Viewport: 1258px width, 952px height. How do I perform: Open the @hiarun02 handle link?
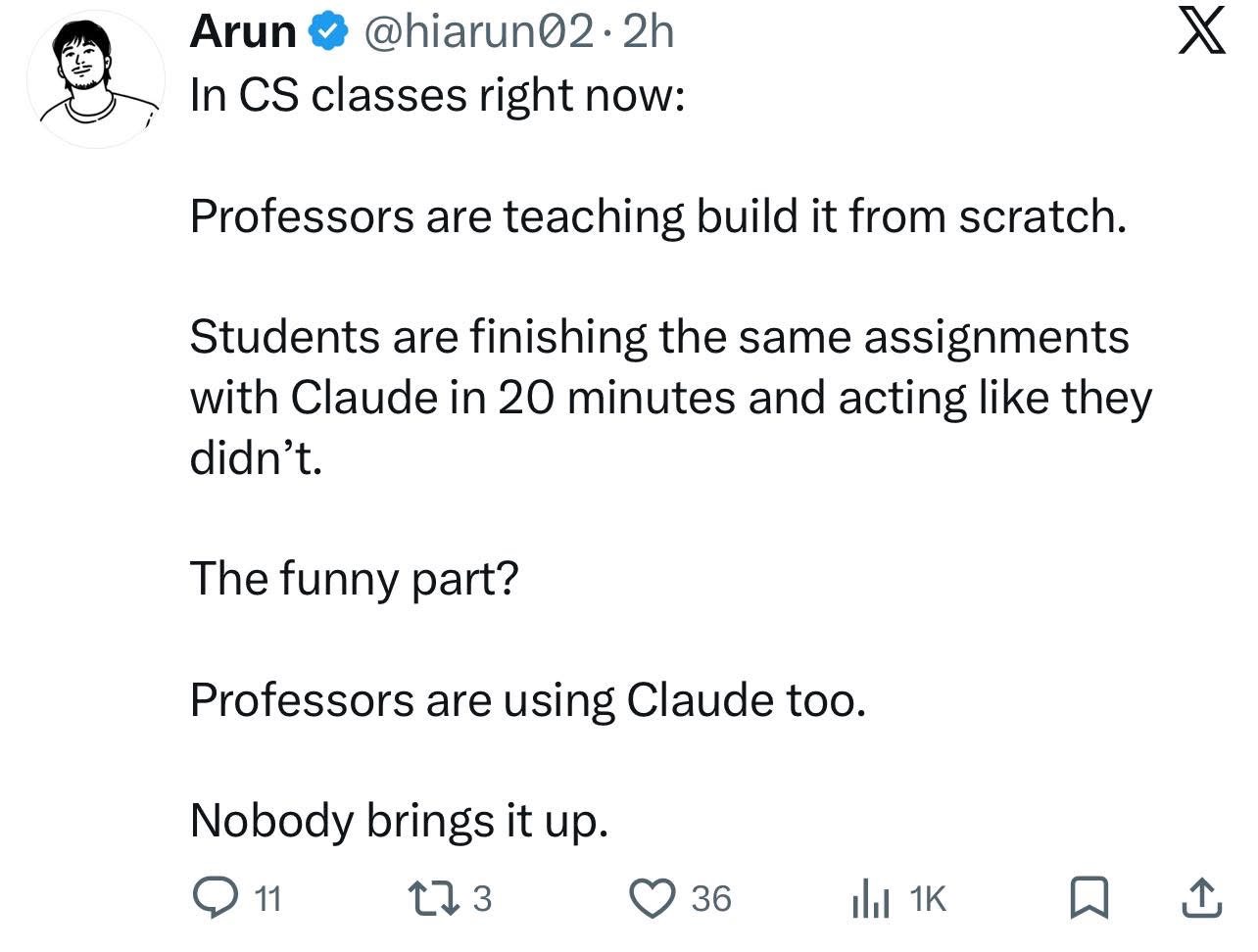477,33
